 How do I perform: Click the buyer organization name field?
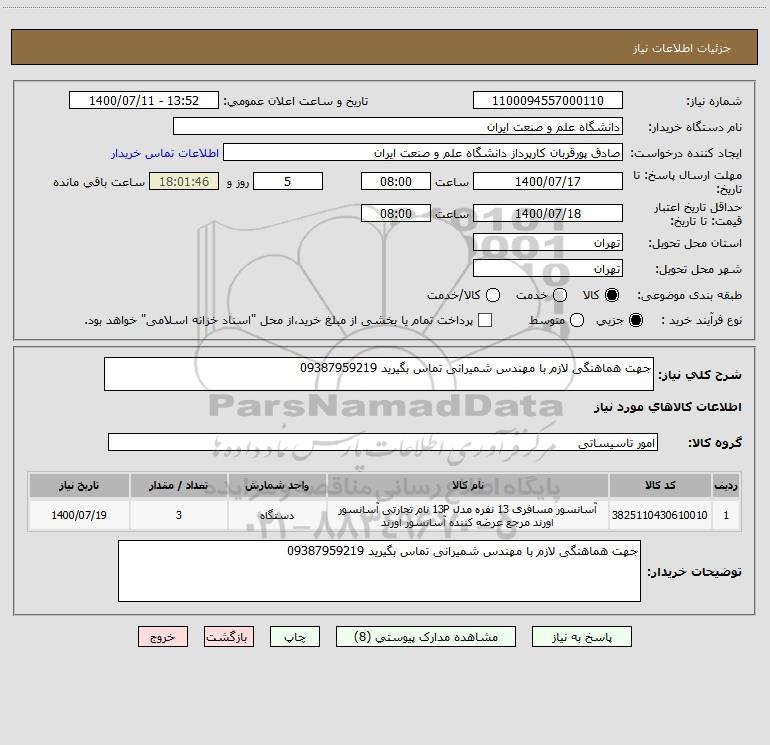tap(398, 126)
